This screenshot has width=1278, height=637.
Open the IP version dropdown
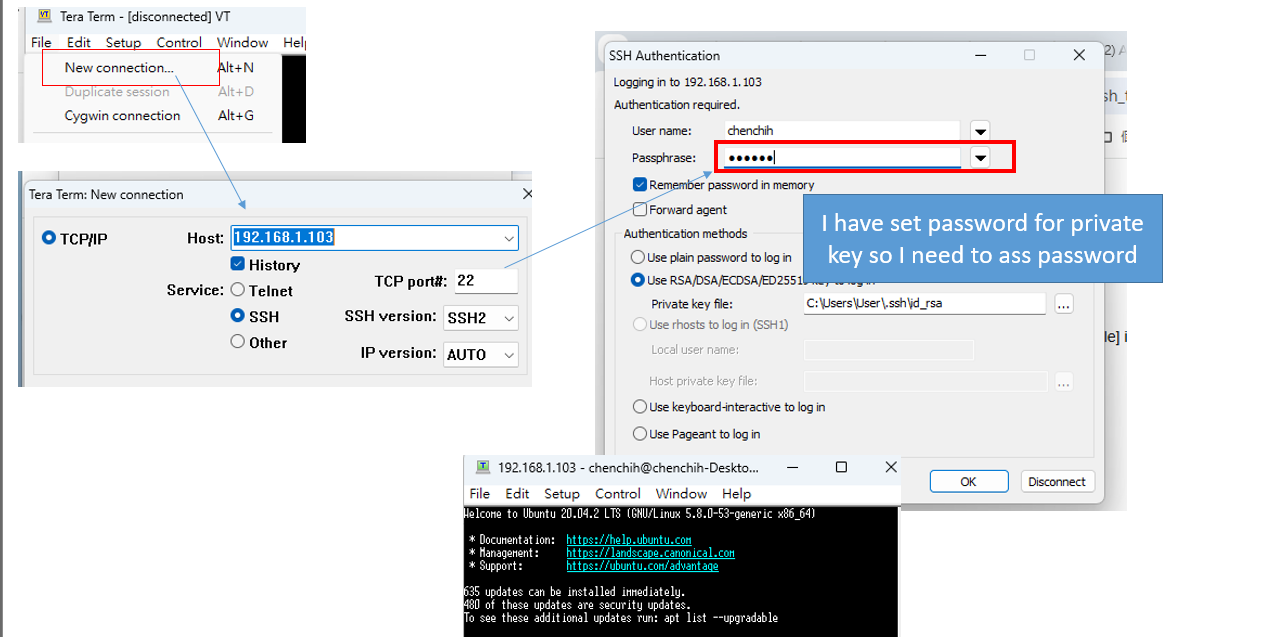coord(481,354)
